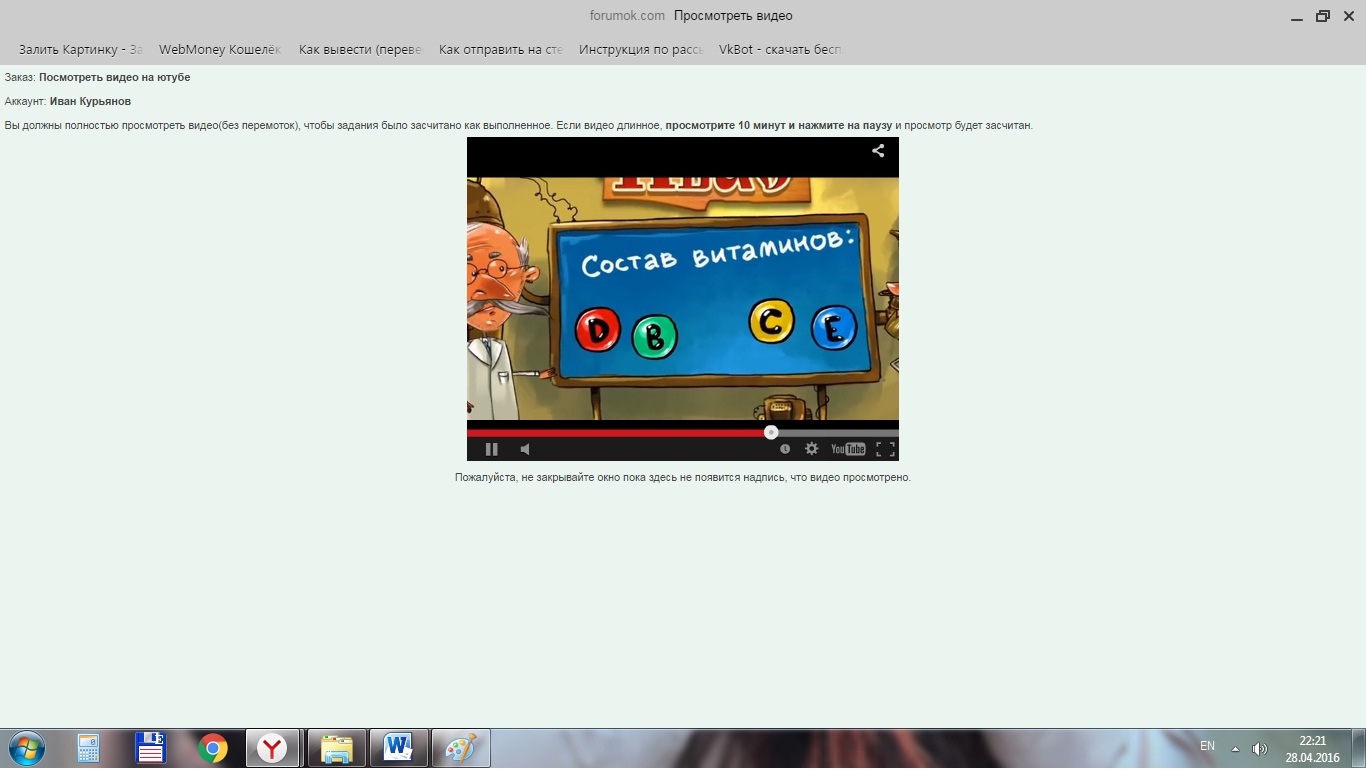This screenshot has height=770, width=1366.
Task: Switch to Yandex Browser on the taskbar
Action: coord(273,748)
